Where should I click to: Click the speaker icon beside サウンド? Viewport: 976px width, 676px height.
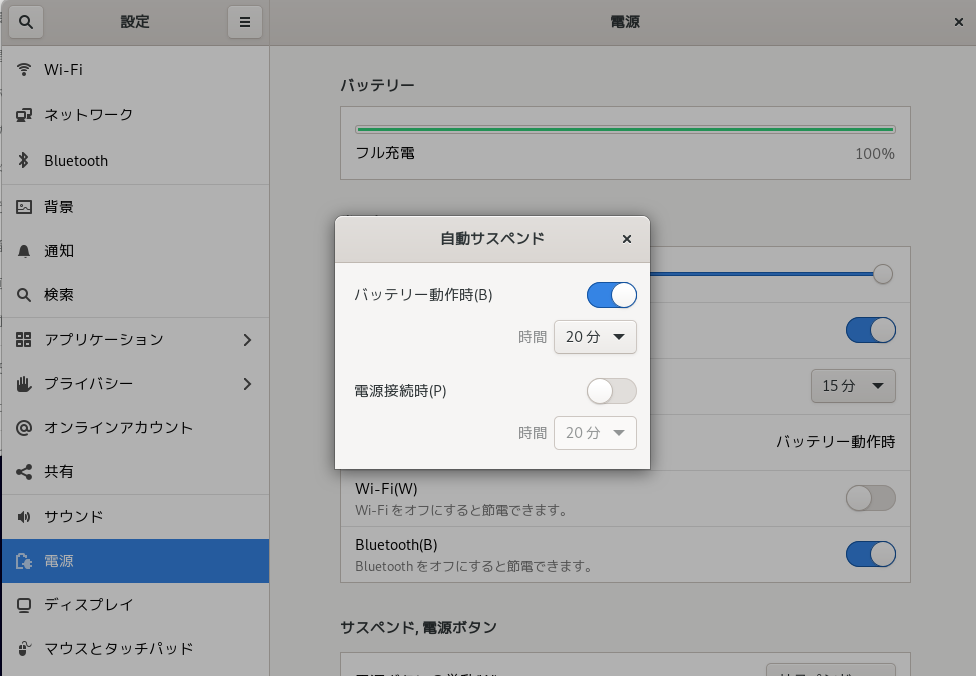pos(24,517)
